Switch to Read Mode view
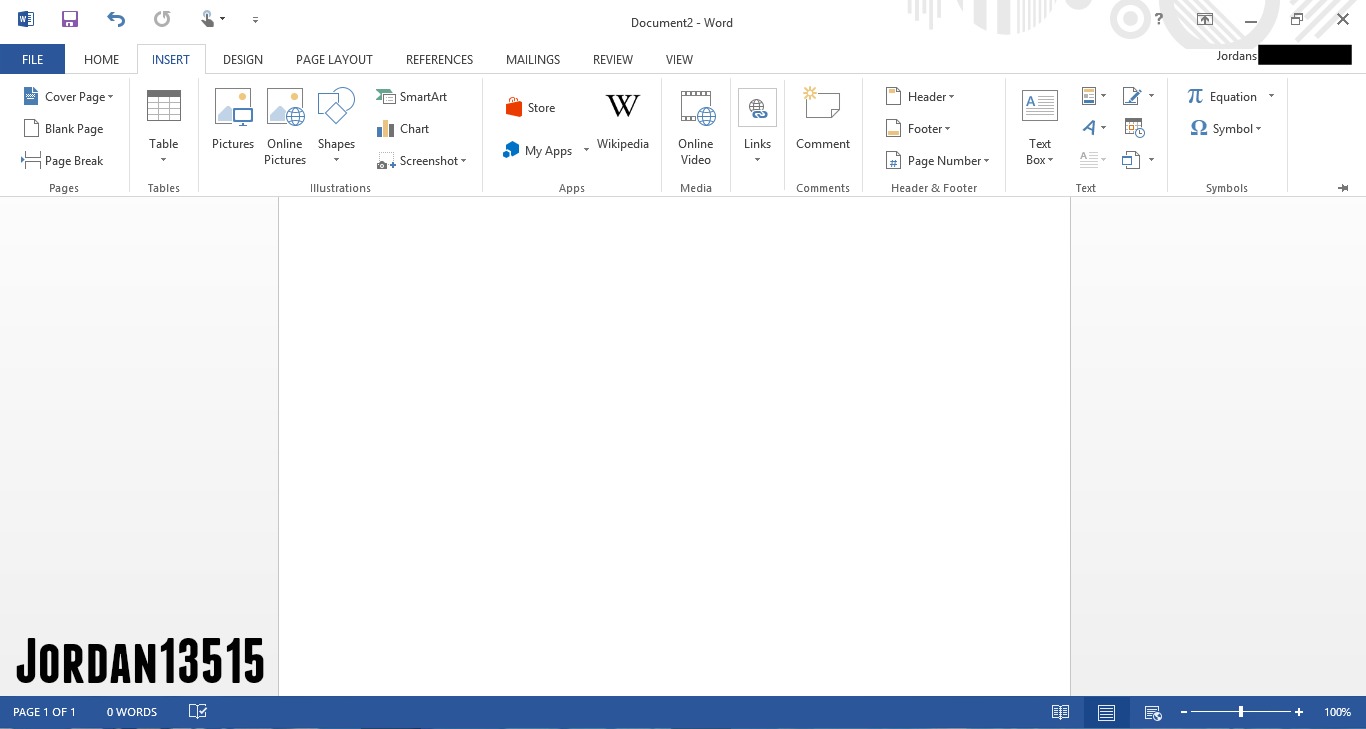The width and height of the screenshot is (1366, 729). click(x=1060, y=712)
